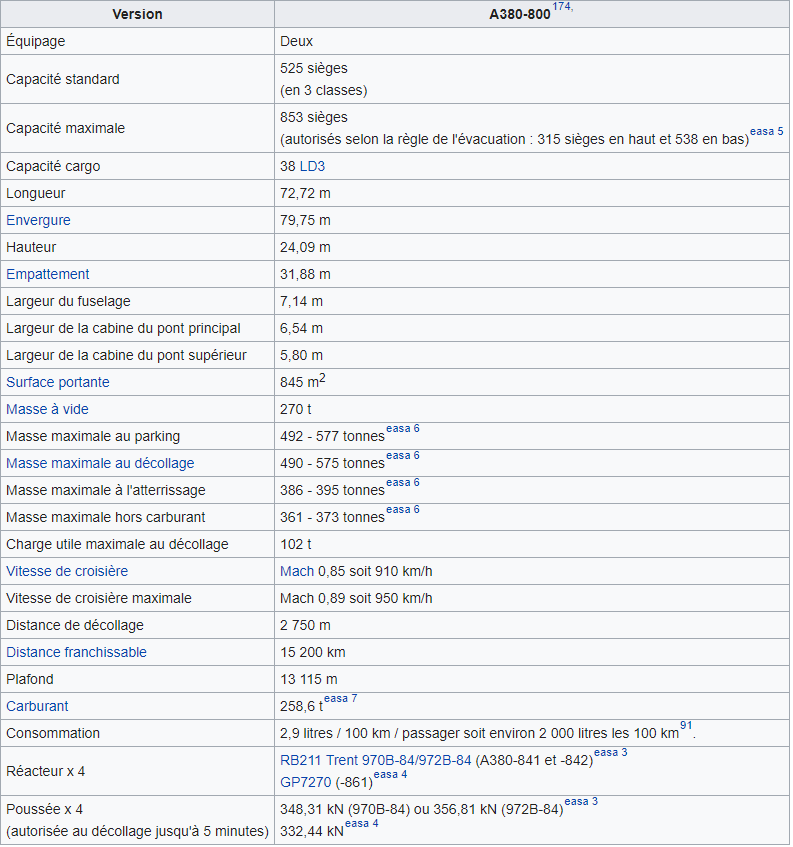Select the Longueur value 72,72 m
Viewport: 793px width, 847px height.
(x=305, y=193)
